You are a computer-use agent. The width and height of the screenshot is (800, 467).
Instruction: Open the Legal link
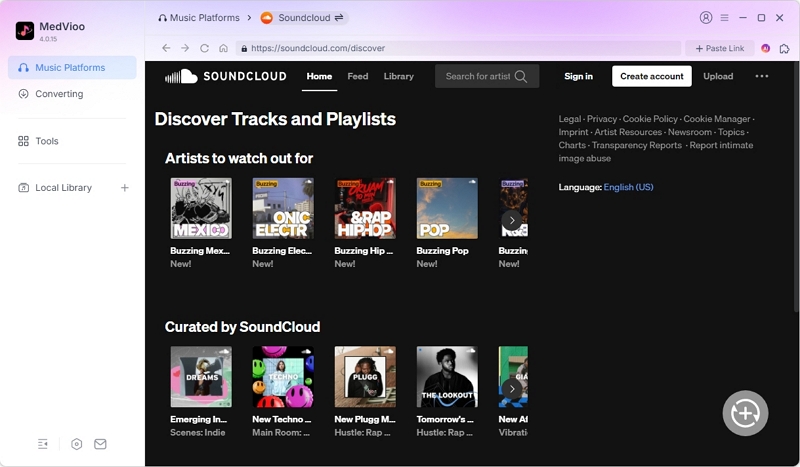pyautogui.click(x=569, y=119)
